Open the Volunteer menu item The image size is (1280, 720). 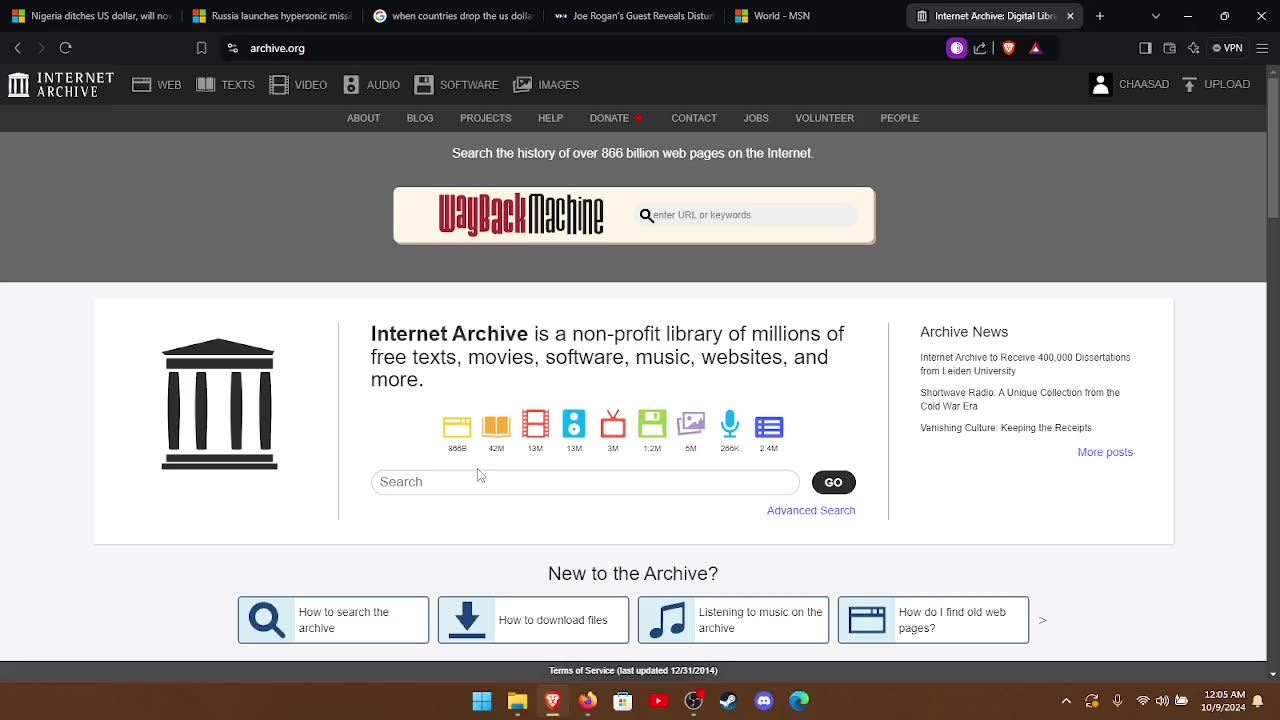(x=825, y=118)
